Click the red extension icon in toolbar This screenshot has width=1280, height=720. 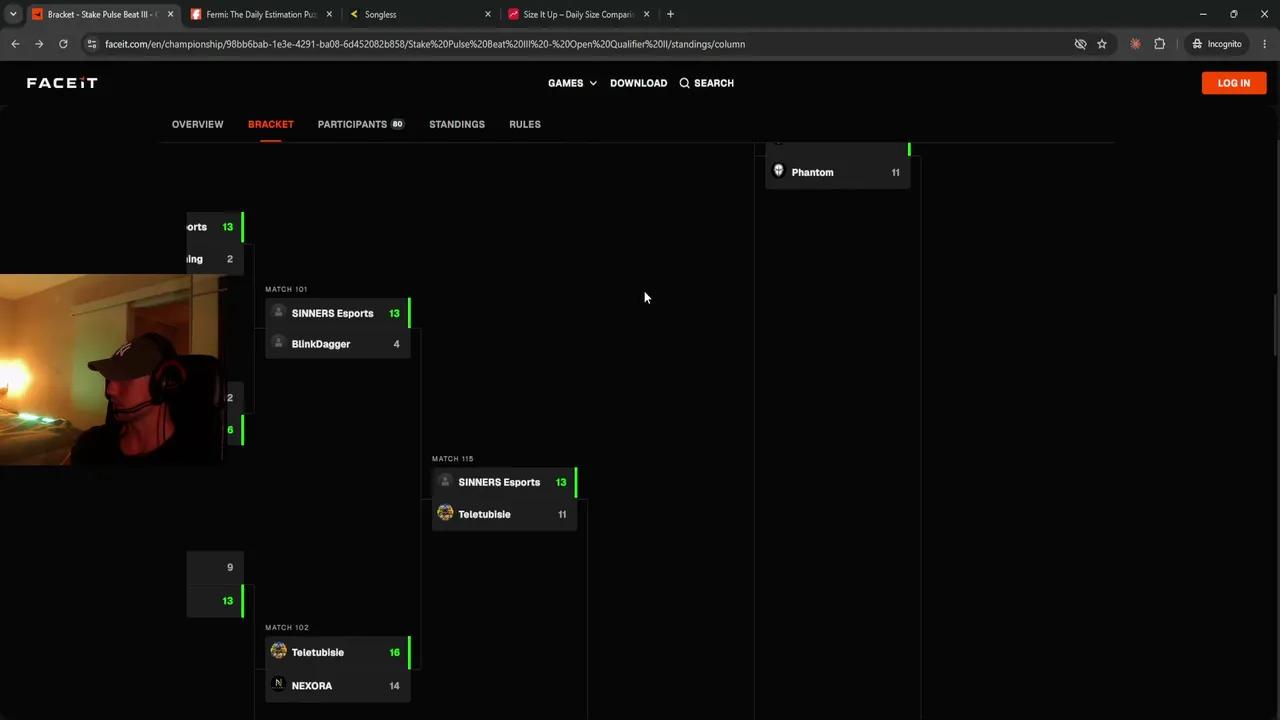coord(1135,44)
